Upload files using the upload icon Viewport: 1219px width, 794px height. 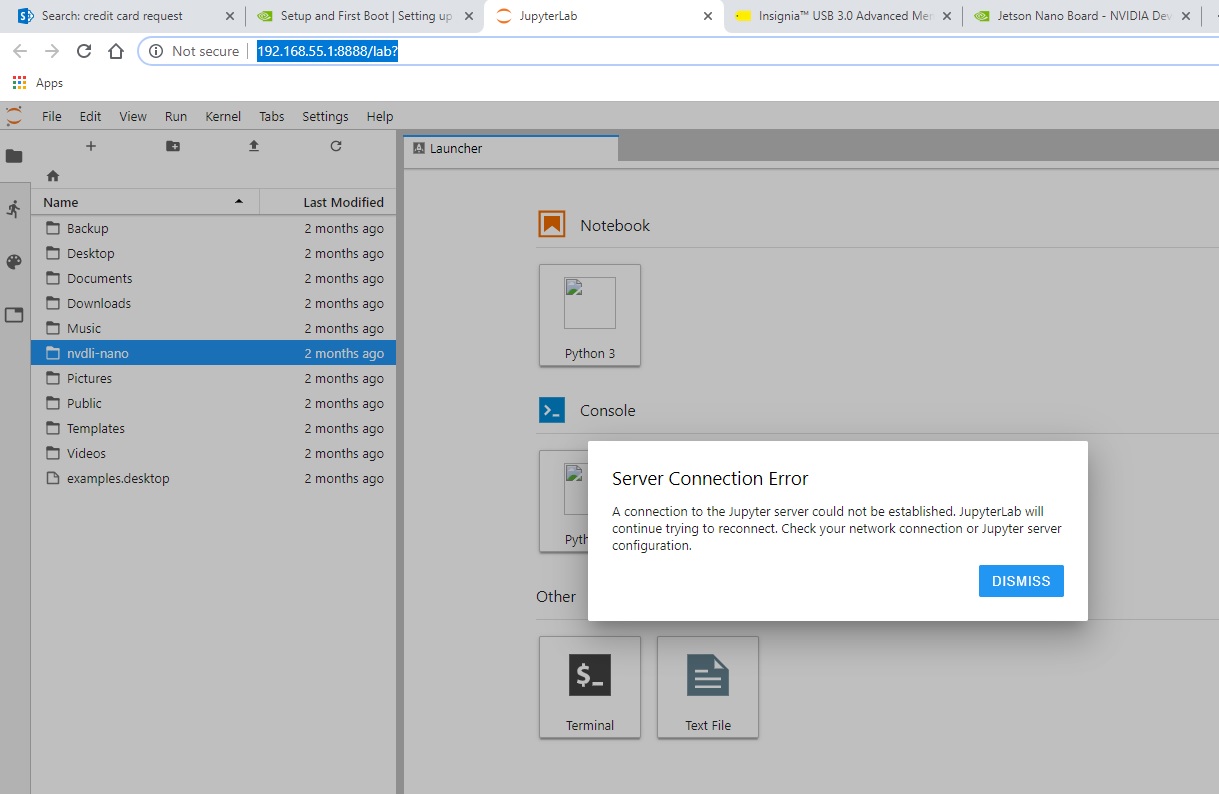[x=253, y=145]
